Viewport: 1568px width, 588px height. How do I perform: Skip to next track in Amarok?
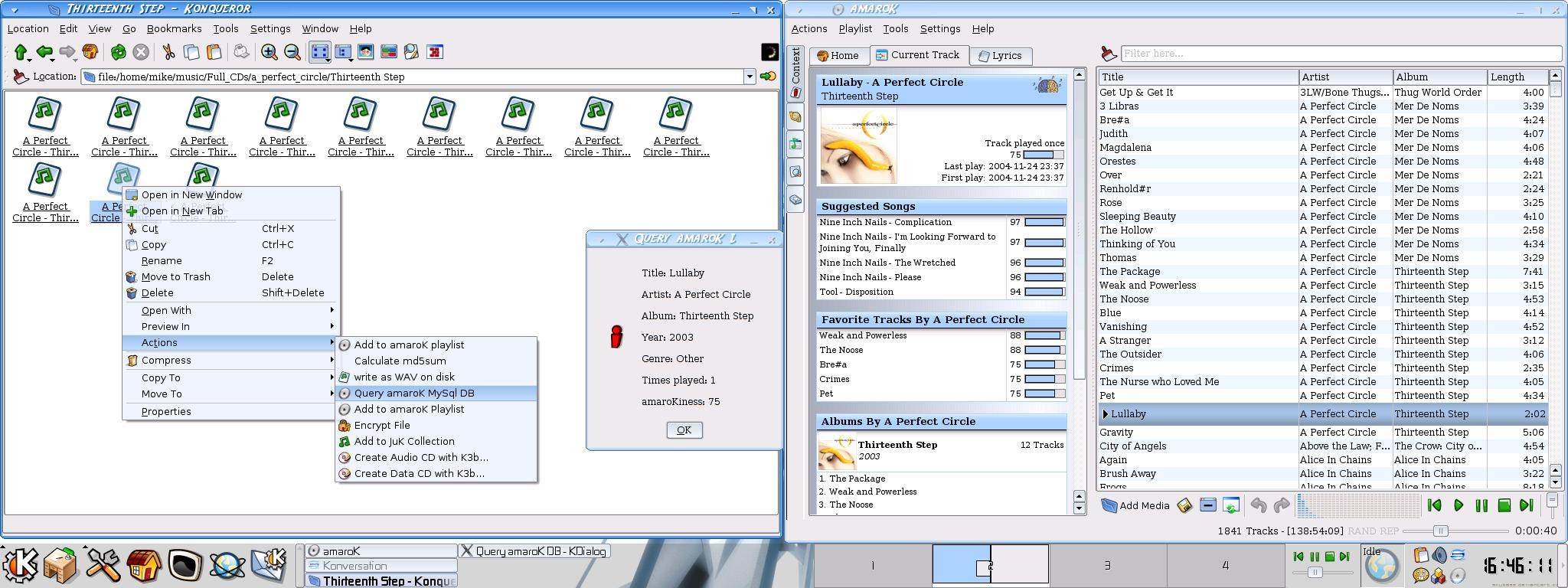click(x=1527, y=505)
